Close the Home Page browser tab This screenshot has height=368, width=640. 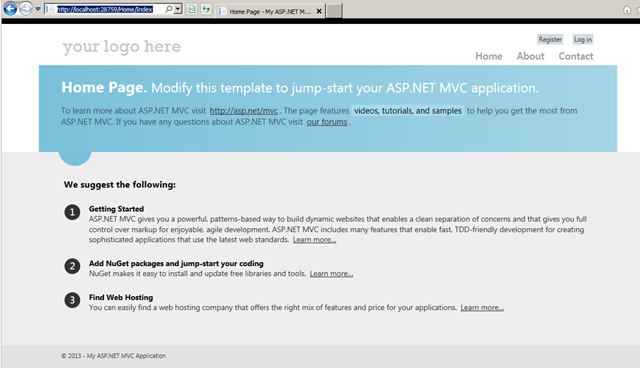pyautogui.click(x=319, y=11)
